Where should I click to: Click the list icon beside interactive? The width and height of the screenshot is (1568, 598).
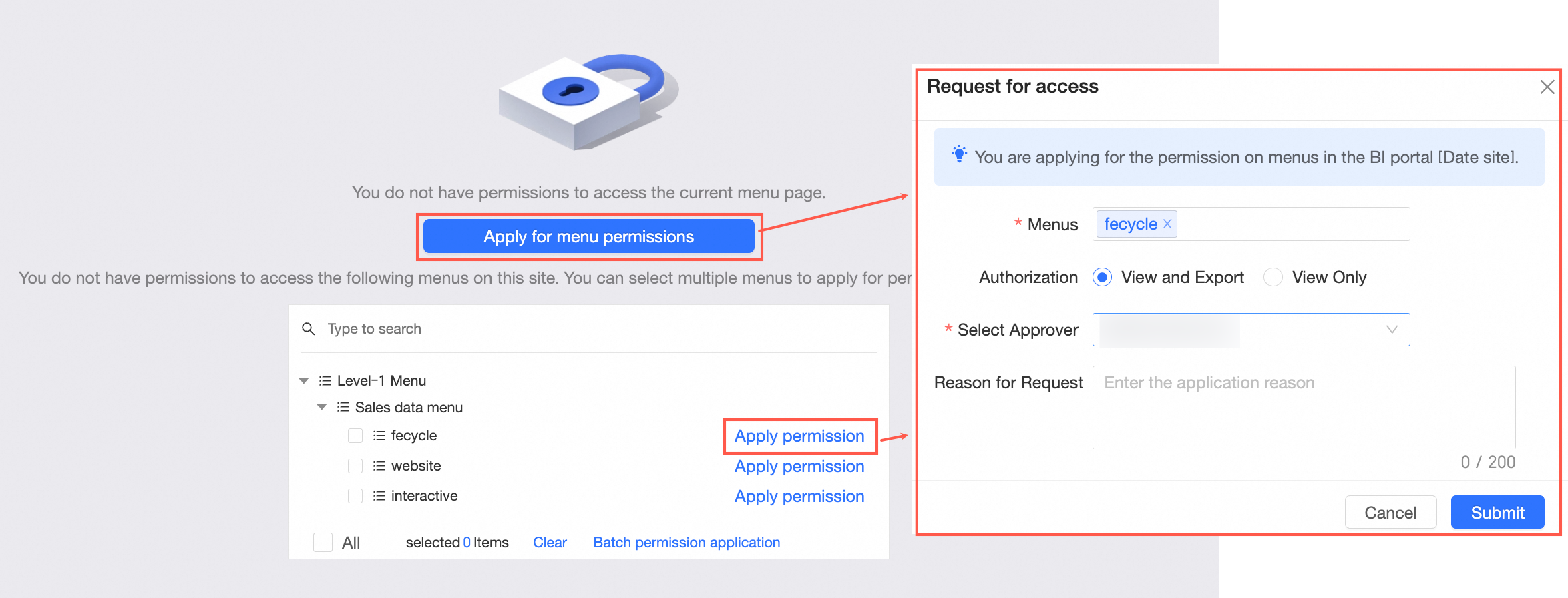pos(379,496)
